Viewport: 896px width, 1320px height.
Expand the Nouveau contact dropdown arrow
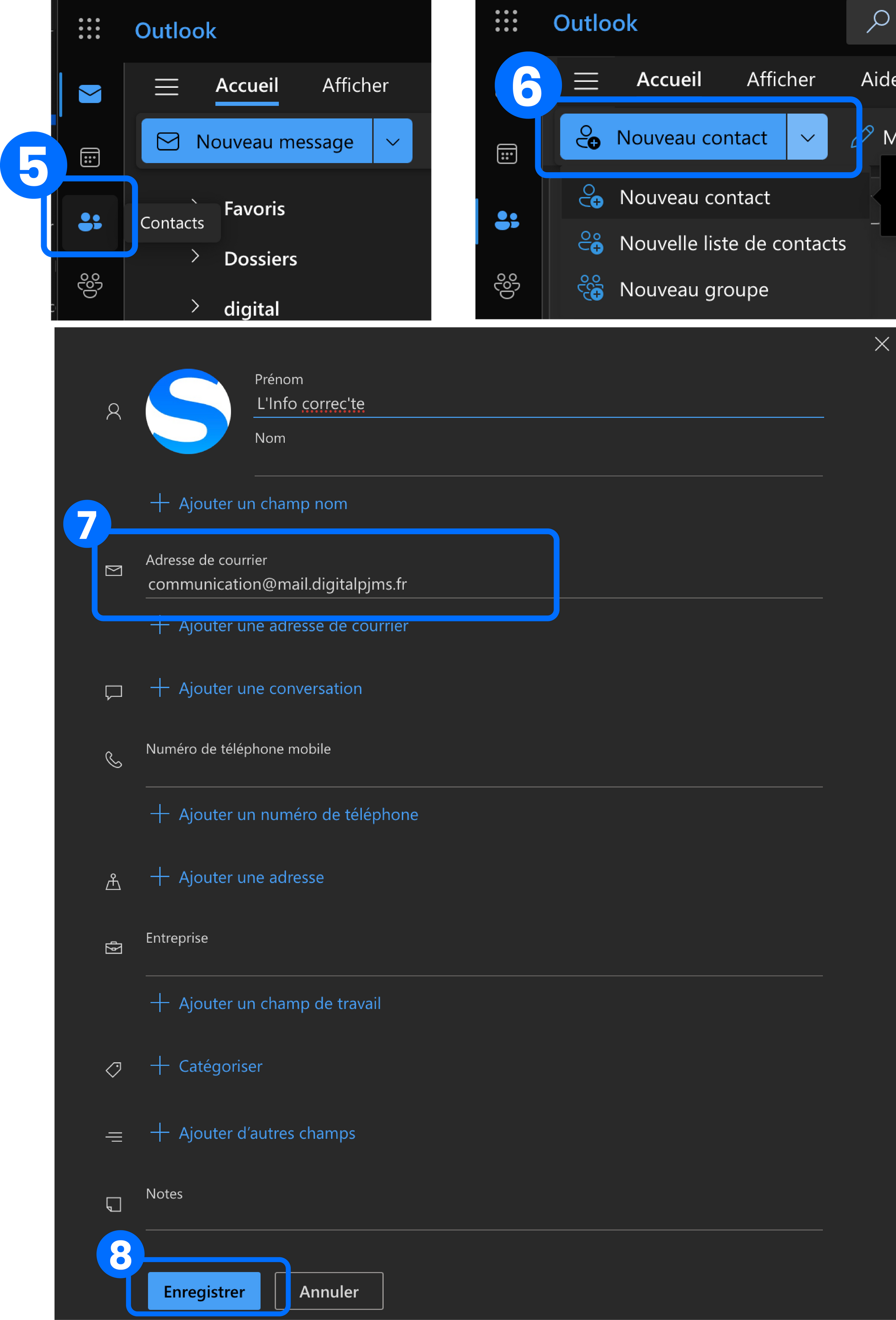(x=807, y=137)
